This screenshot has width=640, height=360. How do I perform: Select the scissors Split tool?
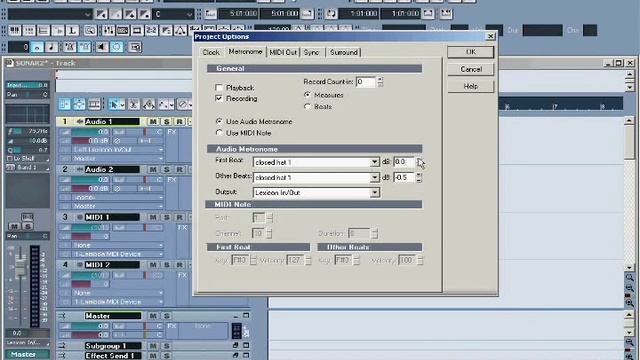click(x=133, y=104)
